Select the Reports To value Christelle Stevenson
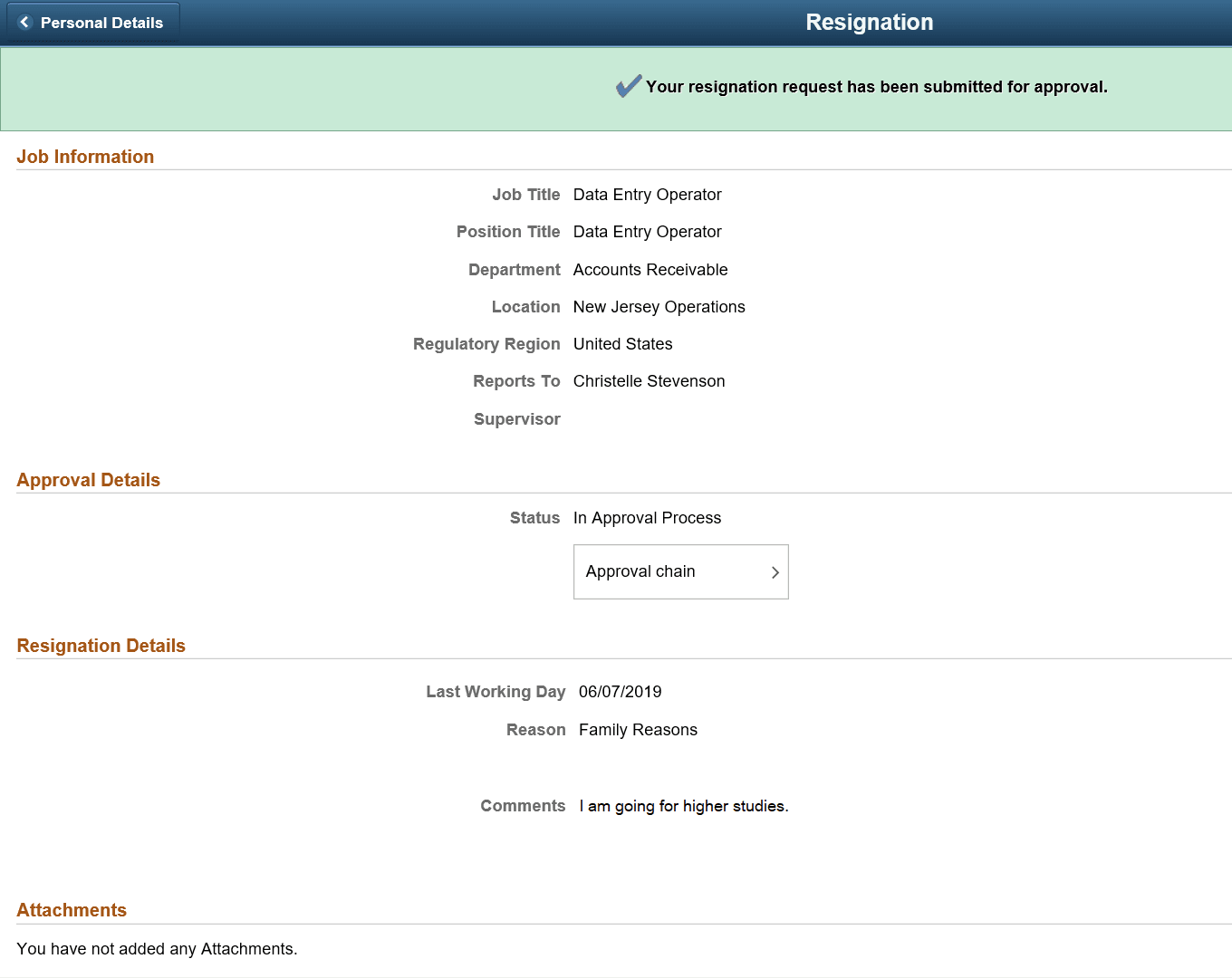Viewport: 1232px width, 978px height. 649,381
